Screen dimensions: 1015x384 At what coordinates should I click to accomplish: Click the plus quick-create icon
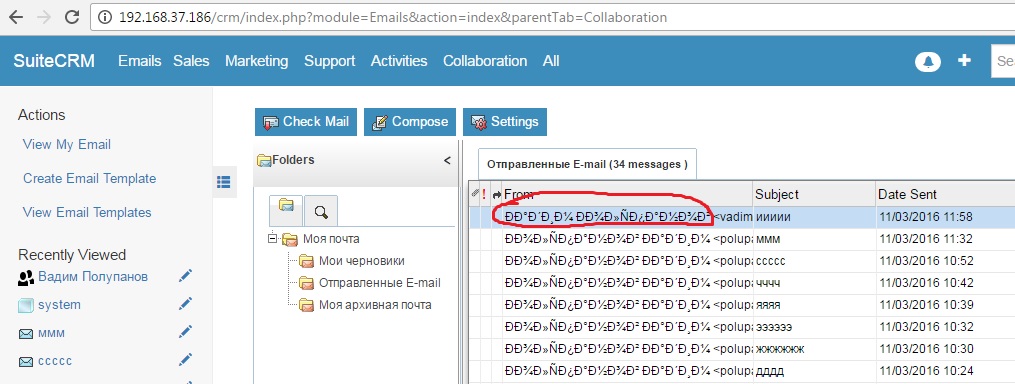965,60
